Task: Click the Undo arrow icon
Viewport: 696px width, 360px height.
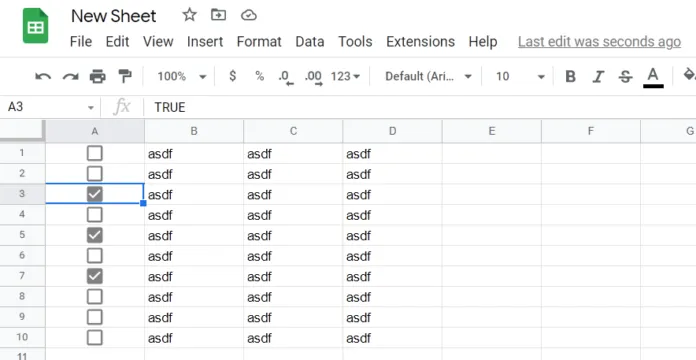Action: 43,77
